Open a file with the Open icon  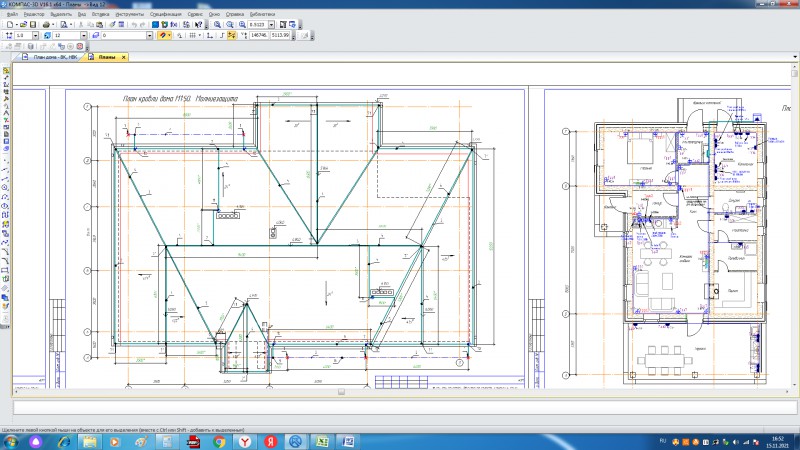pyautogui.click(x=21, y=24)
